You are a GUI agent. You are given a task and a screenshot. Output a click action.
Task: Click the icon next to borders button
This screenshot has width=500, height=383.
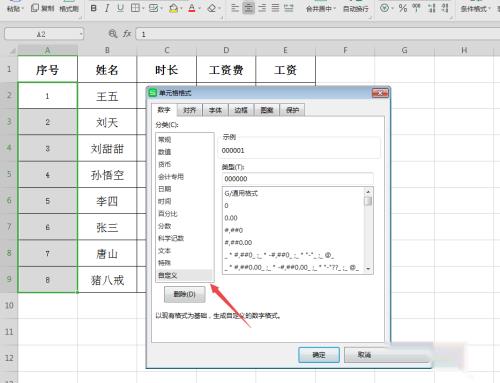pyautogui.click(x=153, y=8)
